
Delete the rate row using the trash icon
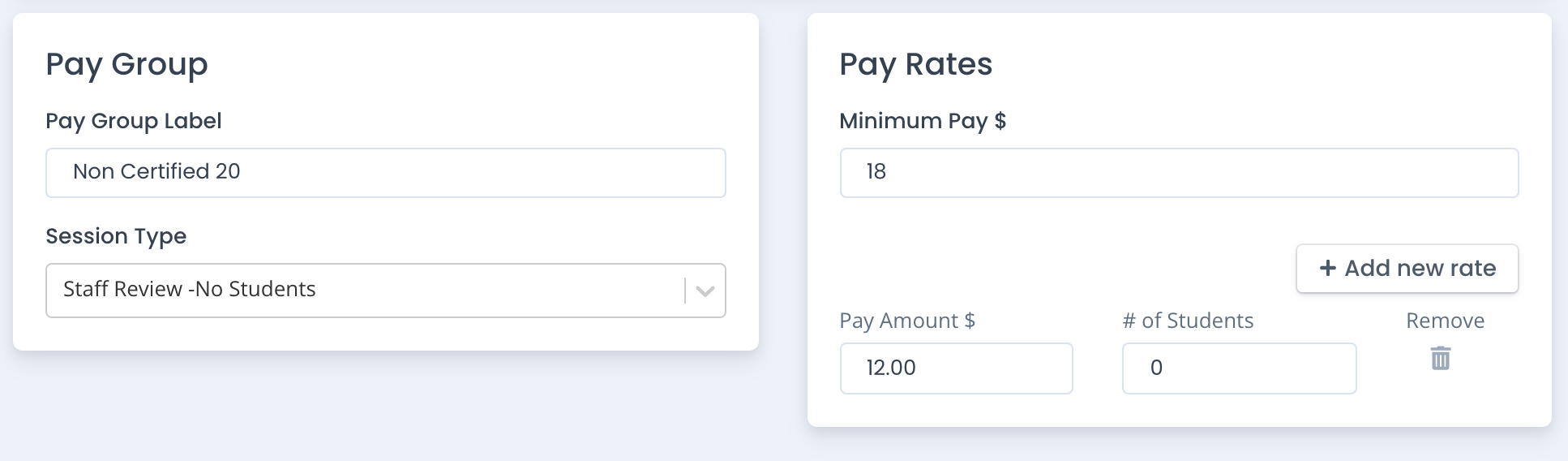coord(1440,358)
